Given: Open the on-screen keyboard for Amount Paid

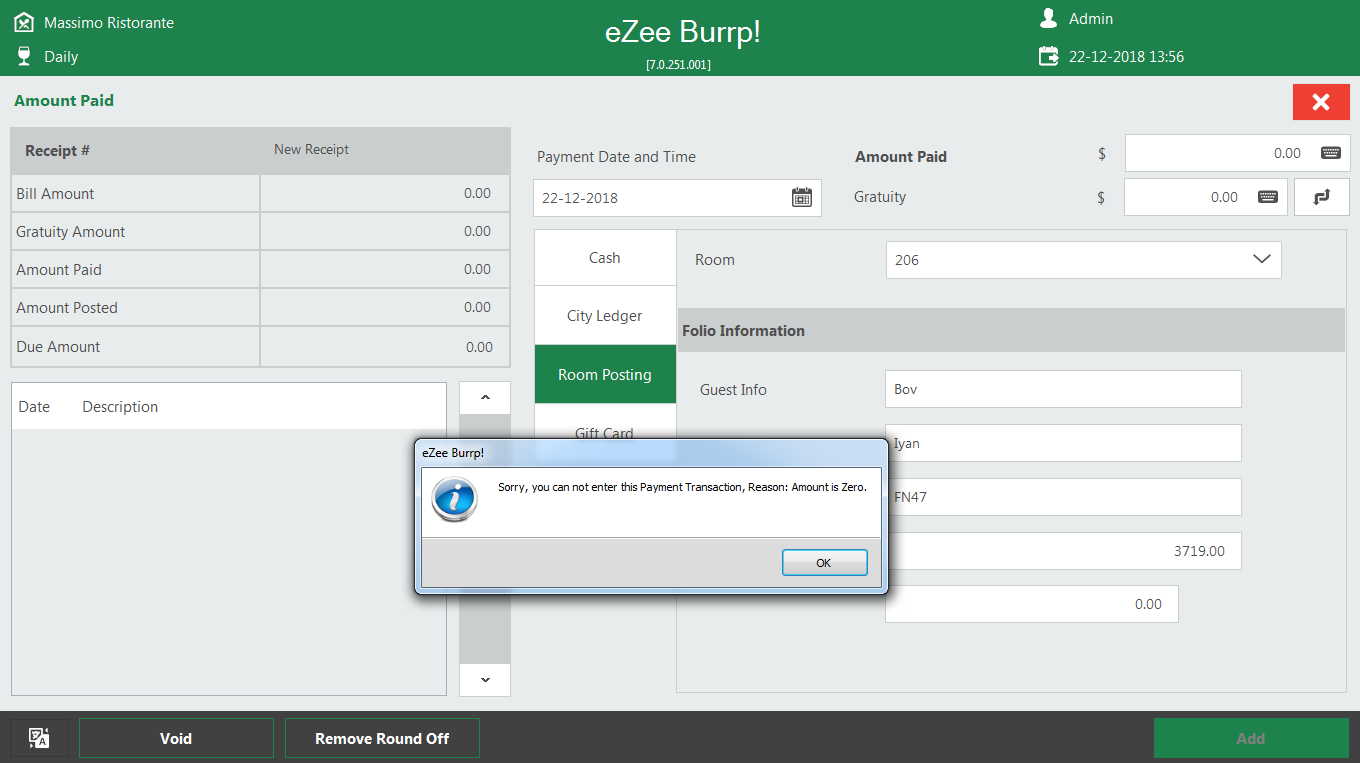Looking at the screenshot, I should pyautogui.click(x=1331, y=153).
